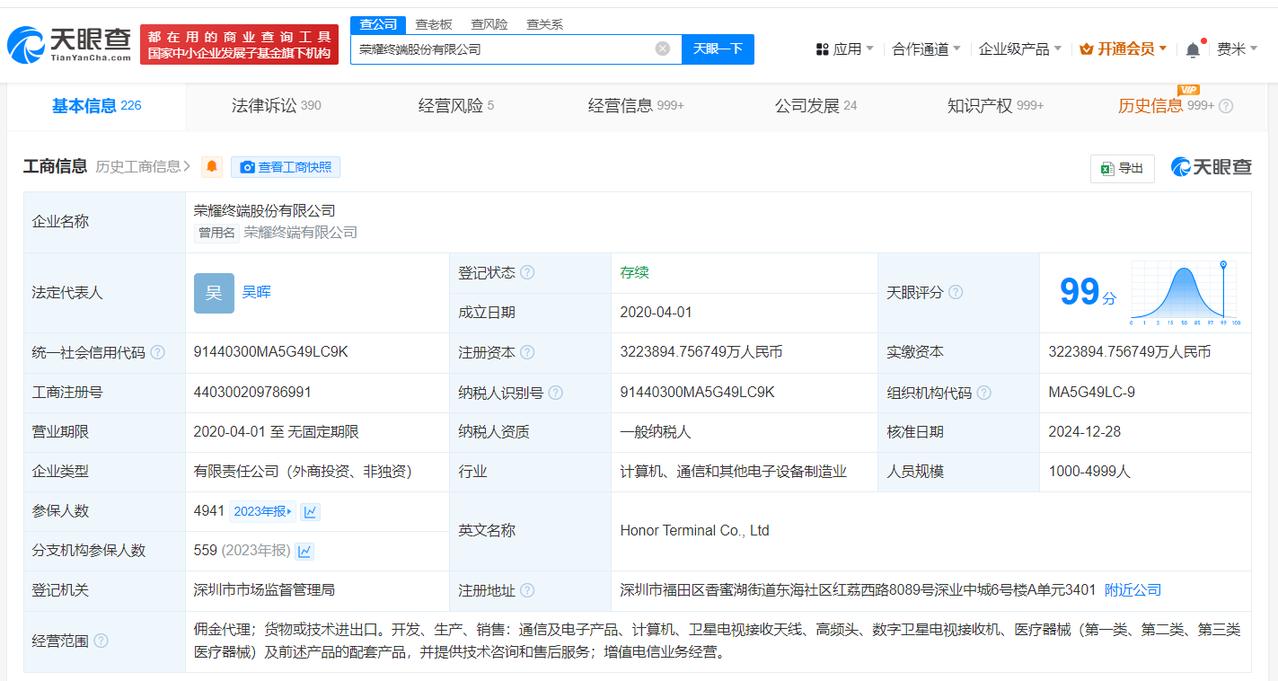1278x681 pixels.
Task: Open notifications via the bell icon
Action: pyautogui.click(x=1193, y=49)
